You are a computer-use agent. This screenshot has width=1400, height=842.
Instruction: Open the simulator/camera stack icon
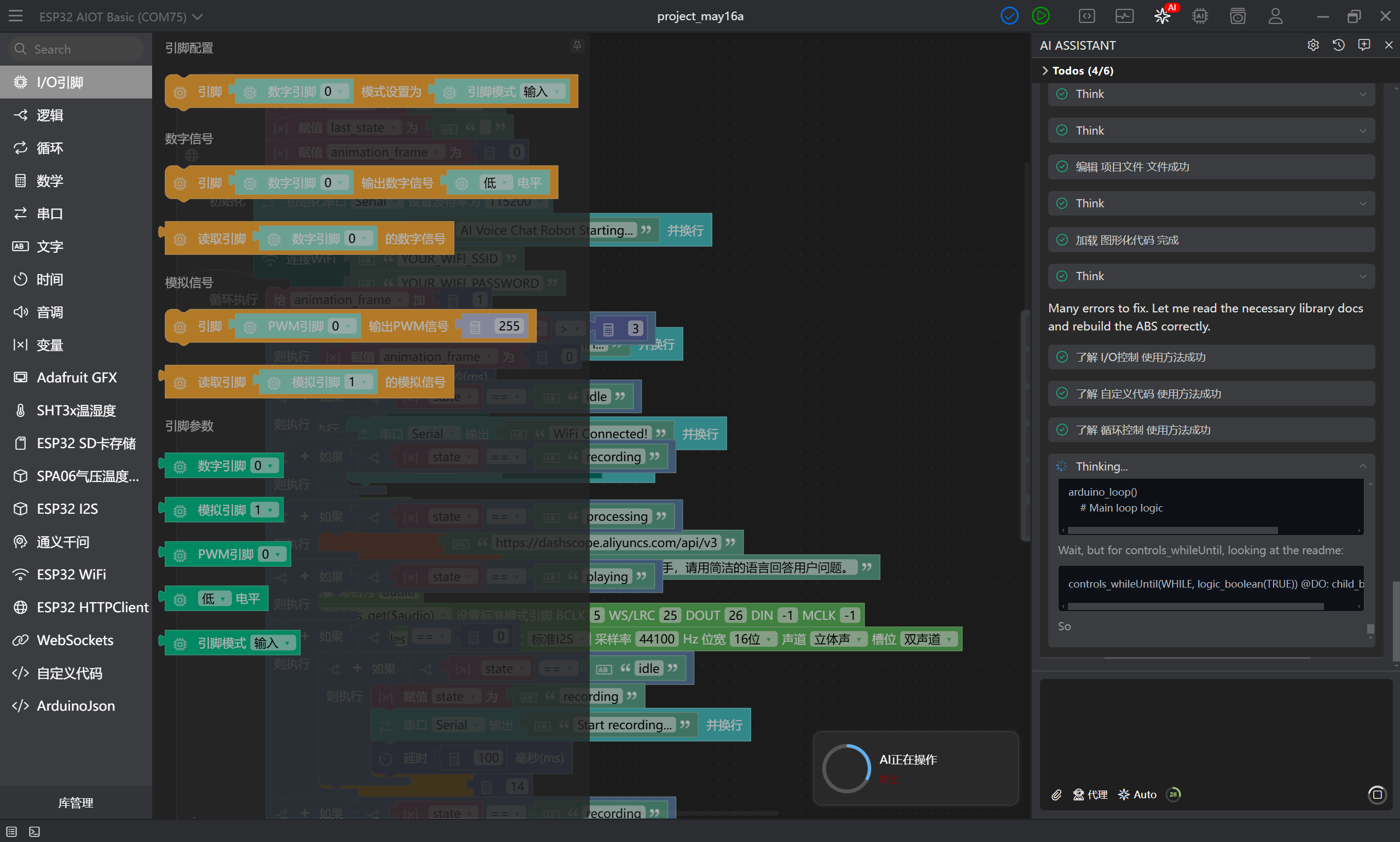point(1238,16)
